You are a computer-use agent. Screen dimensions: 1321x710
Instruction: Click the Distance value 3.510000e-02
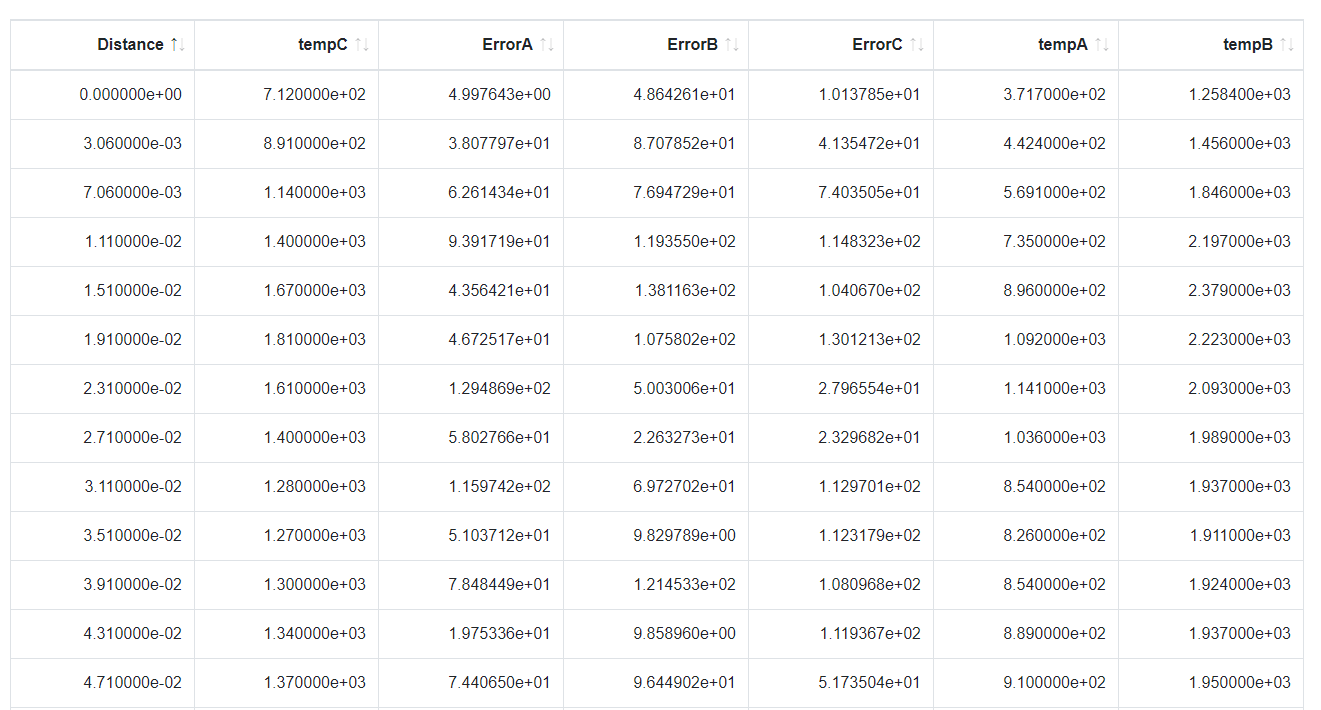(133, 536)
